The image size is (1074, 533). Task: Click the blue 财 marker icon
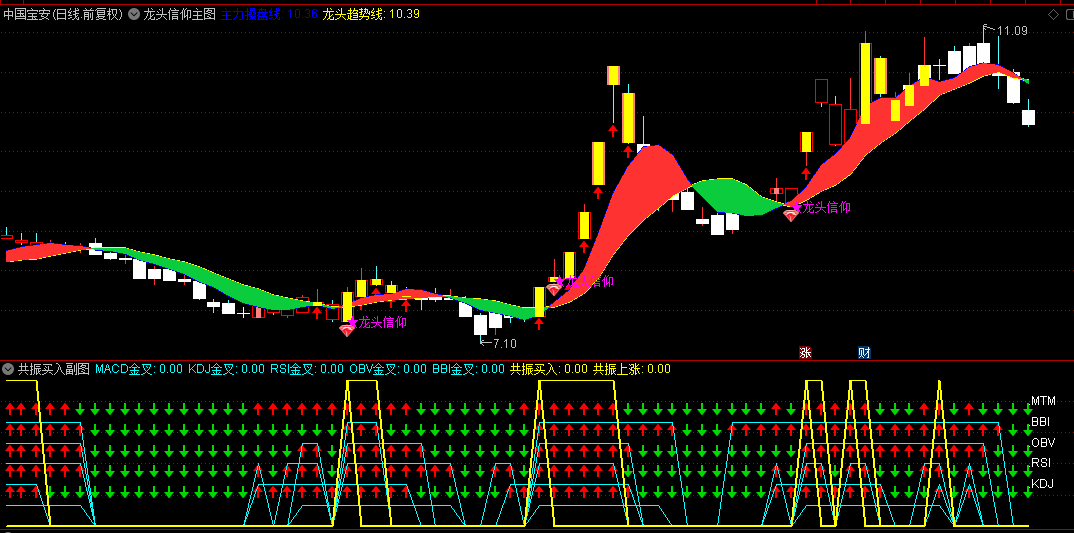coord(864,353)
